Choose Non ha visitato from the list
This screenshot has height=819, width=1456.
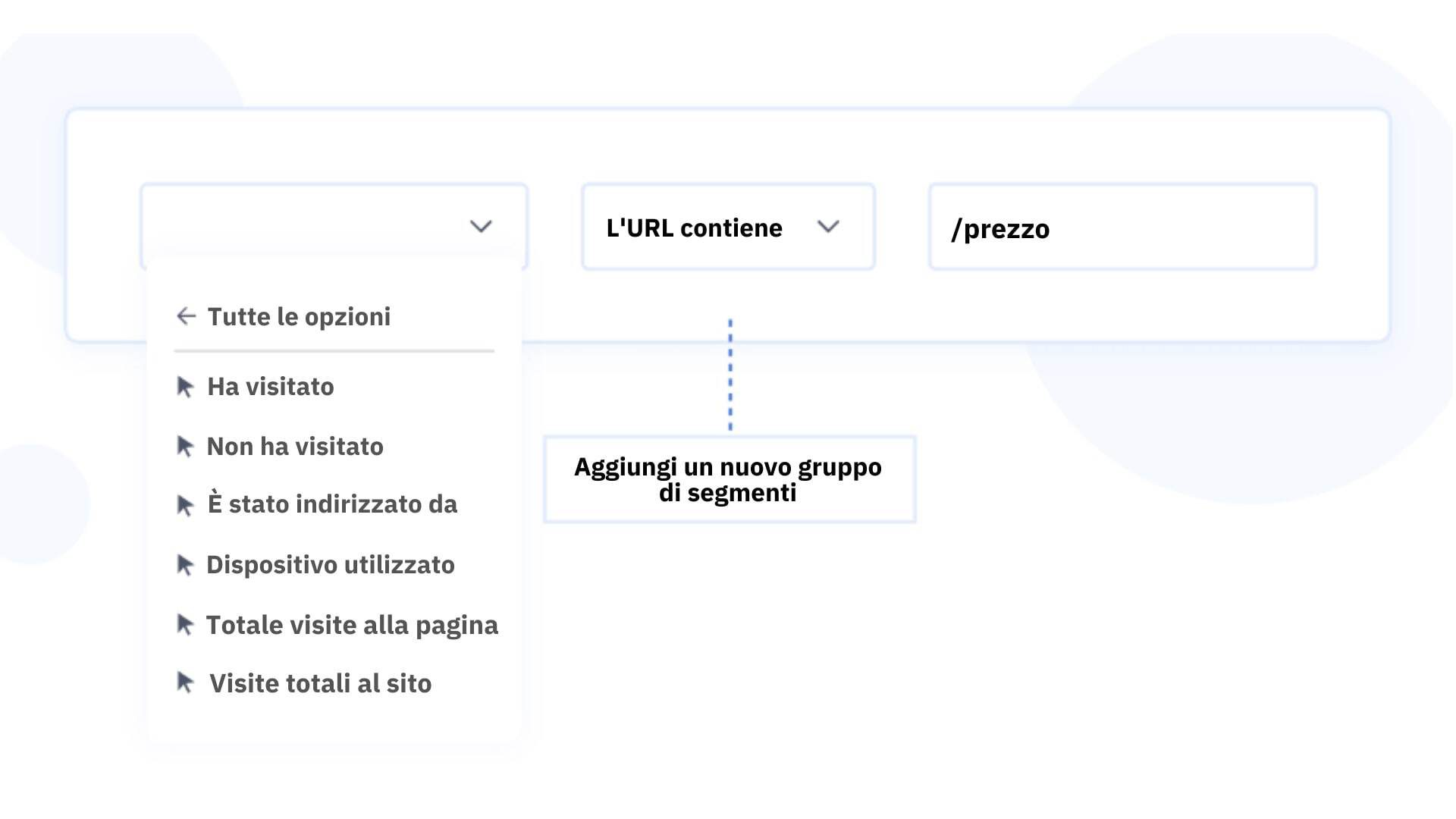pyautogui.click(x=295, y=447)
